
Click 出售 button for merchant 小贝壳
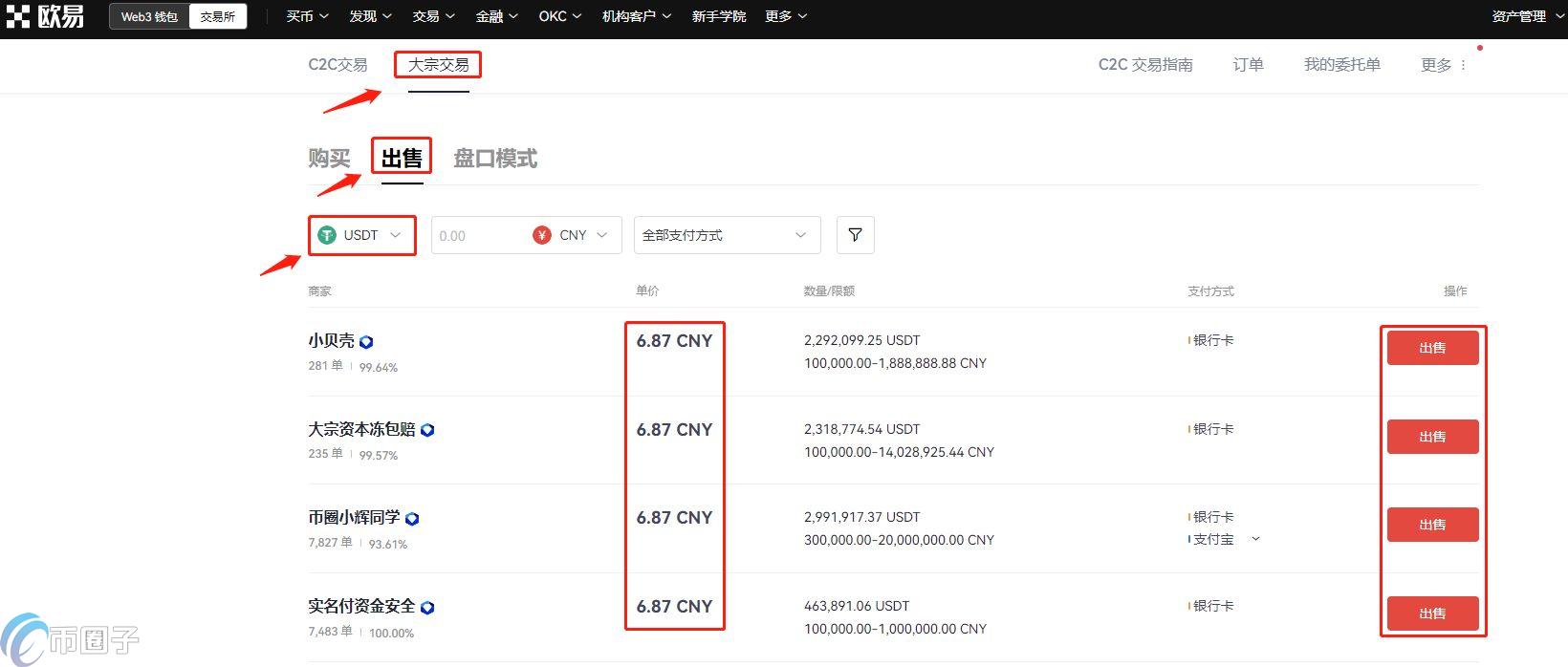1431,348
